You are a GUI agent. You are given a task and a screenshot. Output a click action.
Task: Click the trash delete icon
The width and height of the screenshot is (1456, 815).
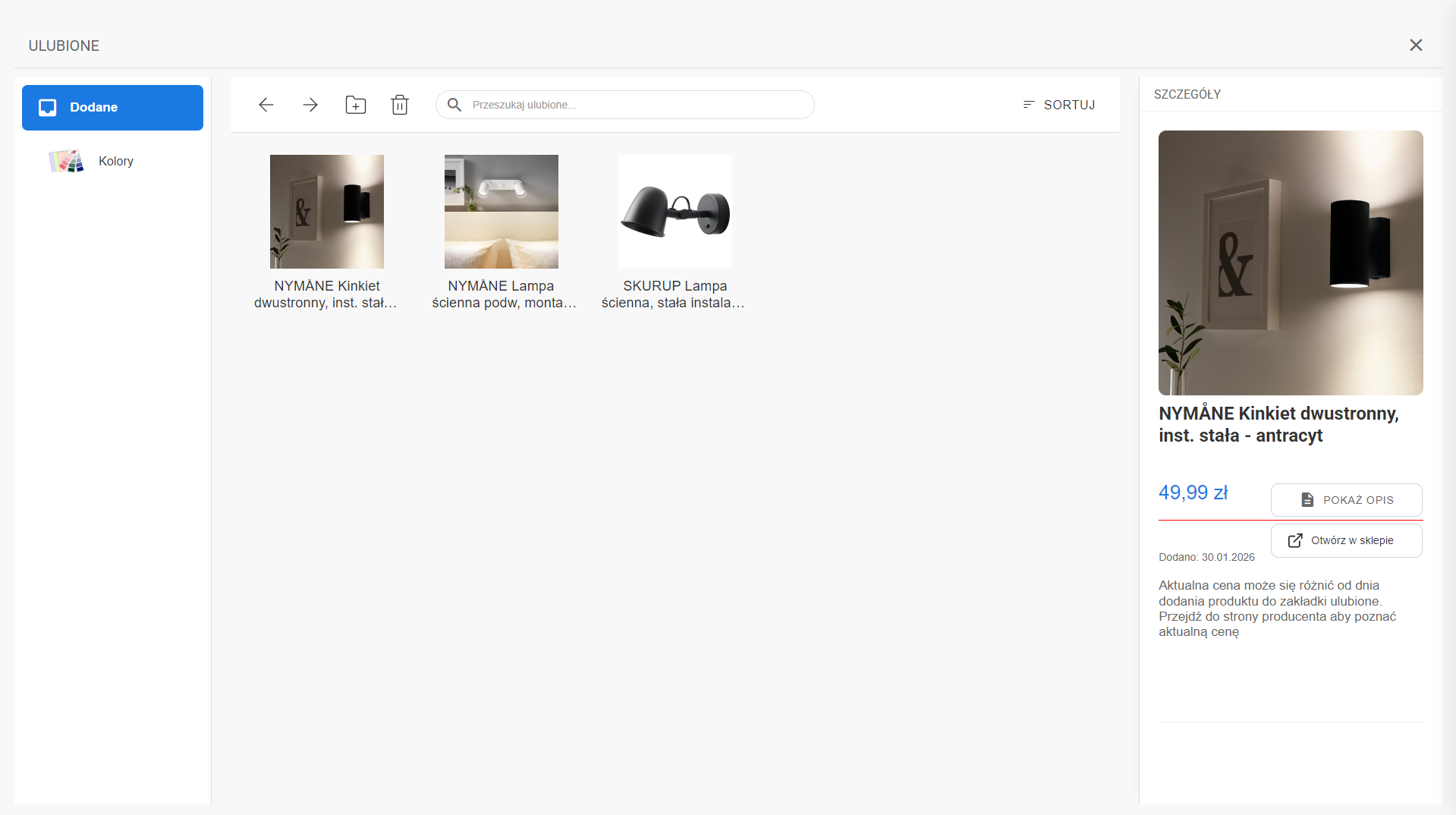[x=400, y=105]
